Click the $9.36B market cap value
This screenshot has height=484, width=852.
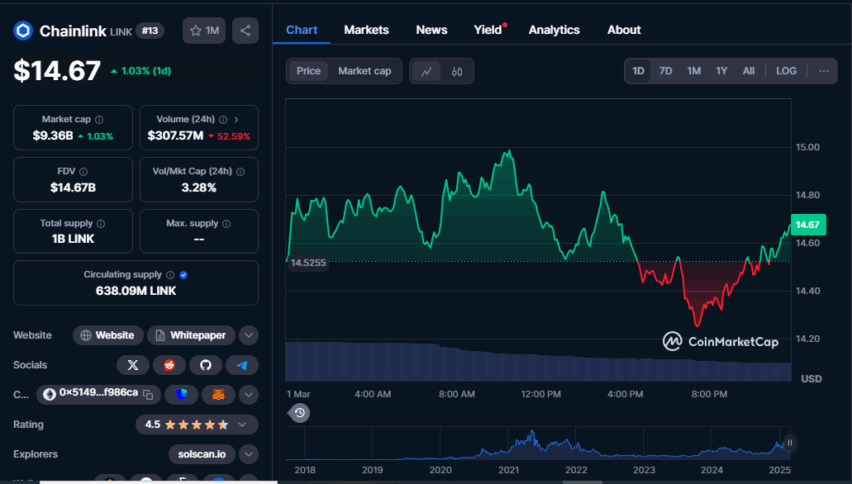tap(53, 136)
